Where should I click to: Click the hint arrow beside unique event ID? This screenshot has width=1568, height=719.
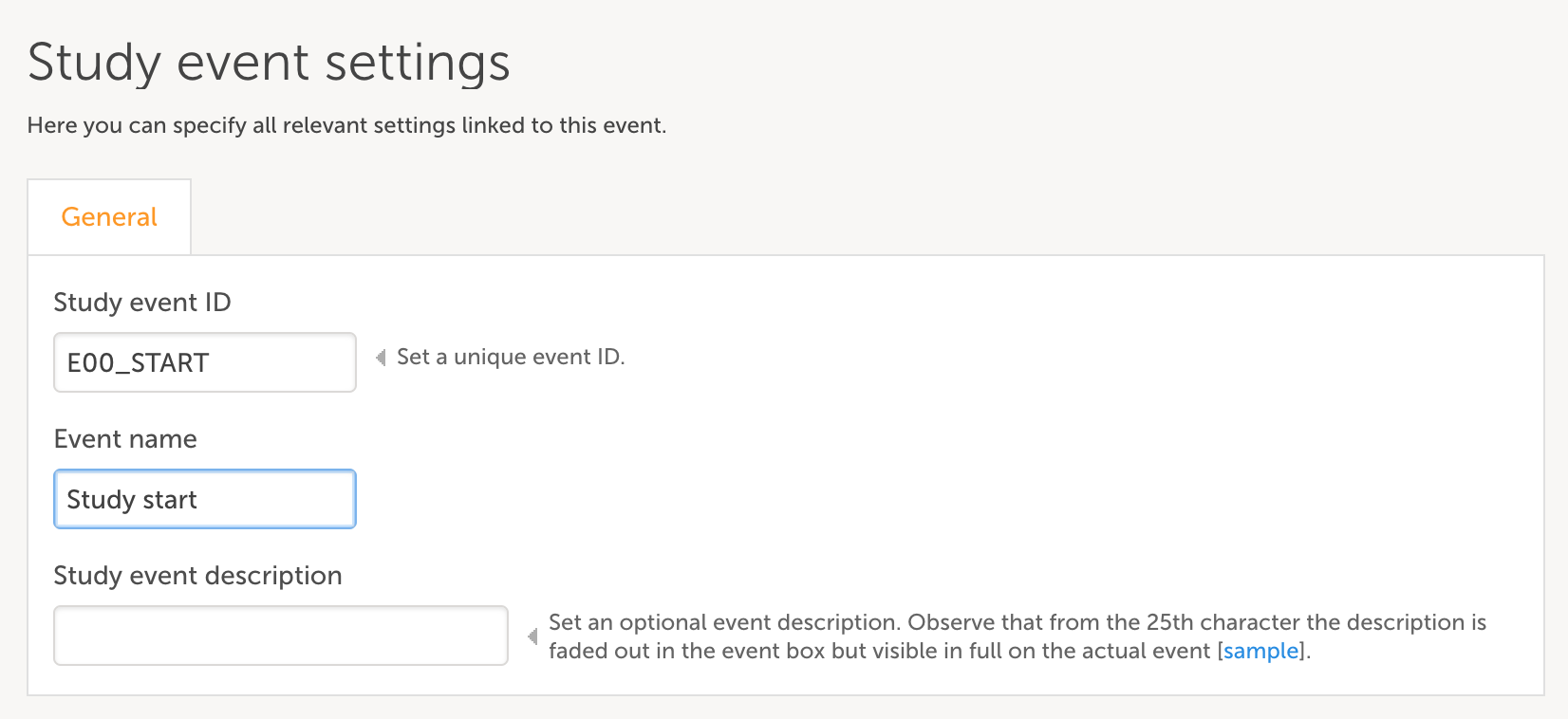(x=381, y=358)
